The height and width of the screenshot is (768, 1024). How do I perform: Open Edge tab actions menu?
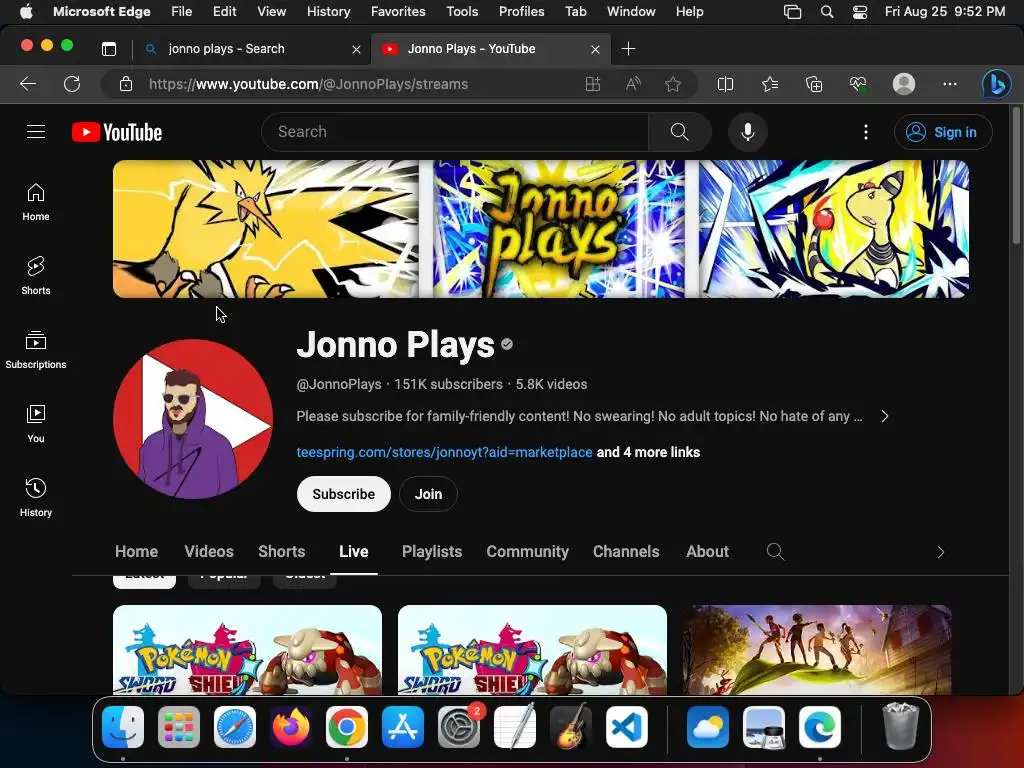pos(109,49)
